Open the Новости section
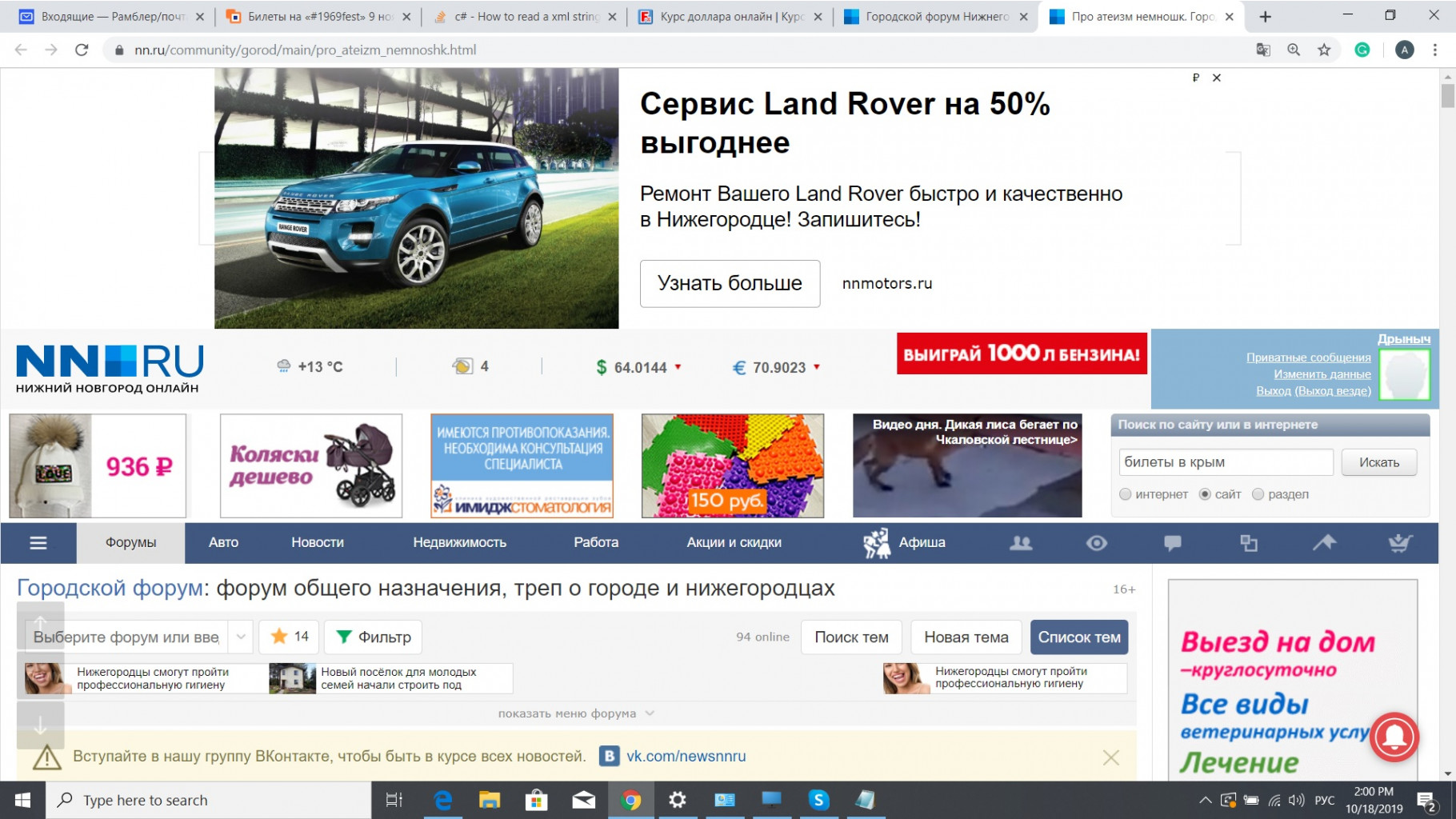This screenshot has width=1456, height=819. point(318,542)
